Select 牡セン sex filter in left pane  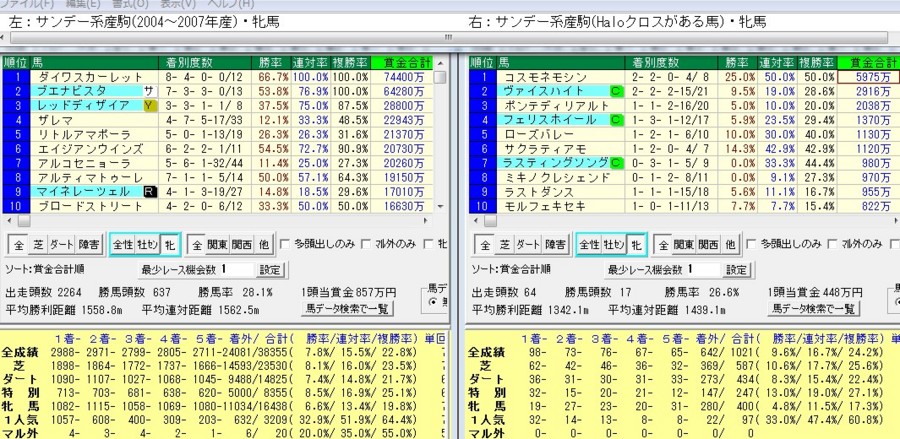(147, 245)
